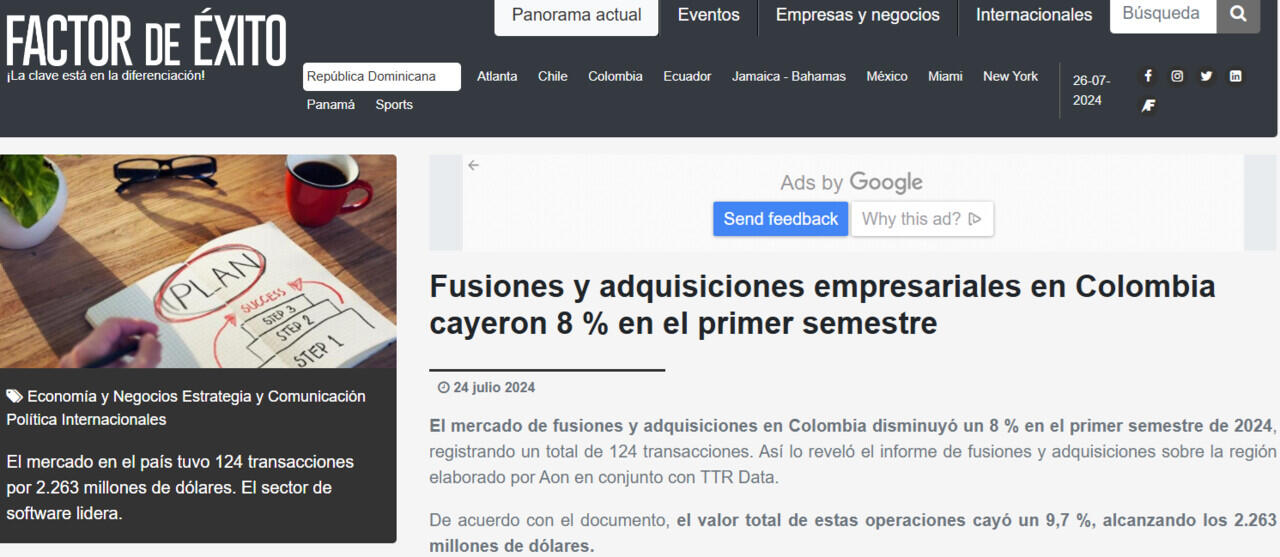
Task: Click the Factor de Éxito F icon
Action: 1148,105
